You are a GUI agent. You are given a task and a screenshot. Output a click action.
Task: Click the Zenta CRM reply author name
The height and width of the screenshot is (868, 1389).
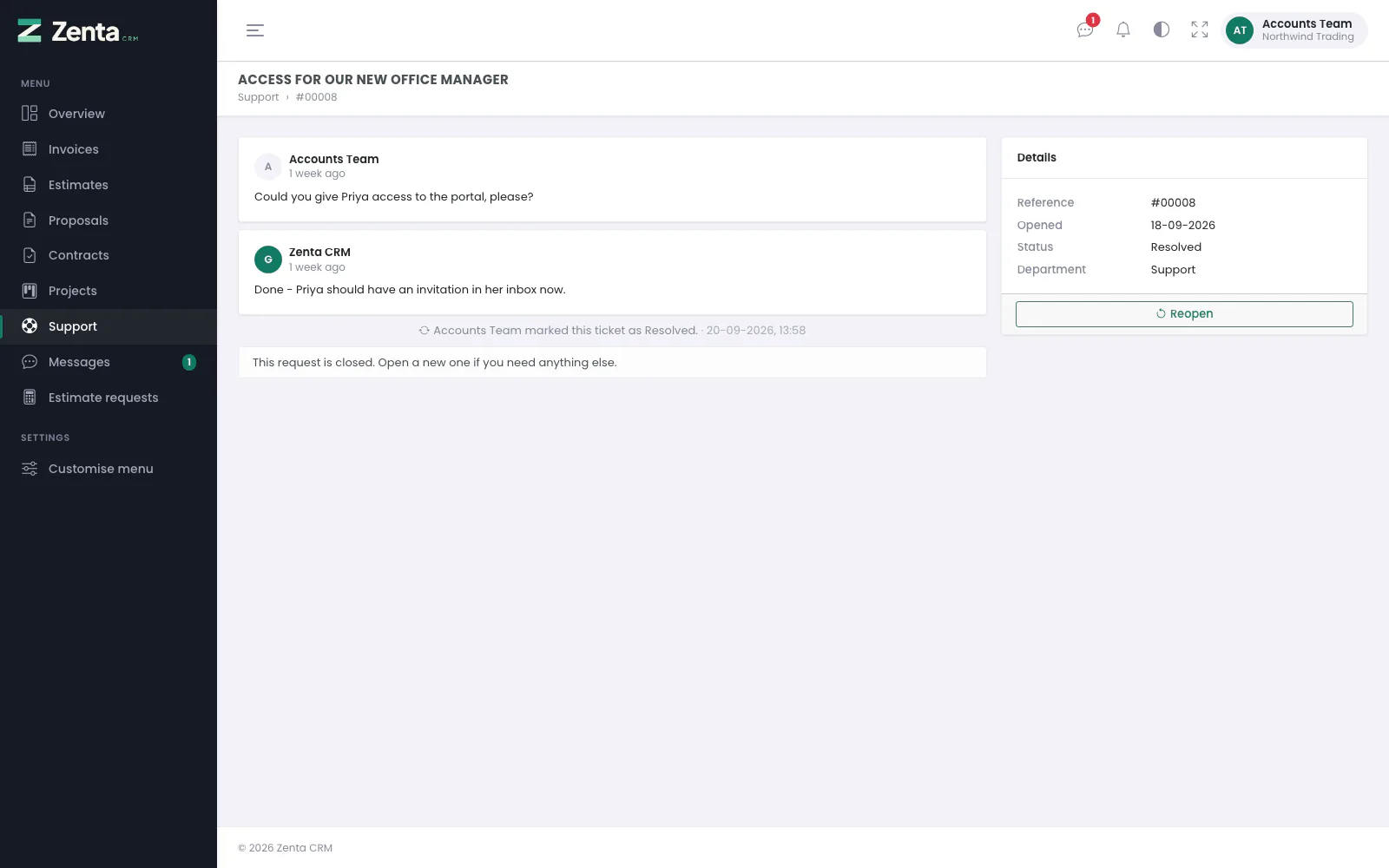tap(319, 253)
